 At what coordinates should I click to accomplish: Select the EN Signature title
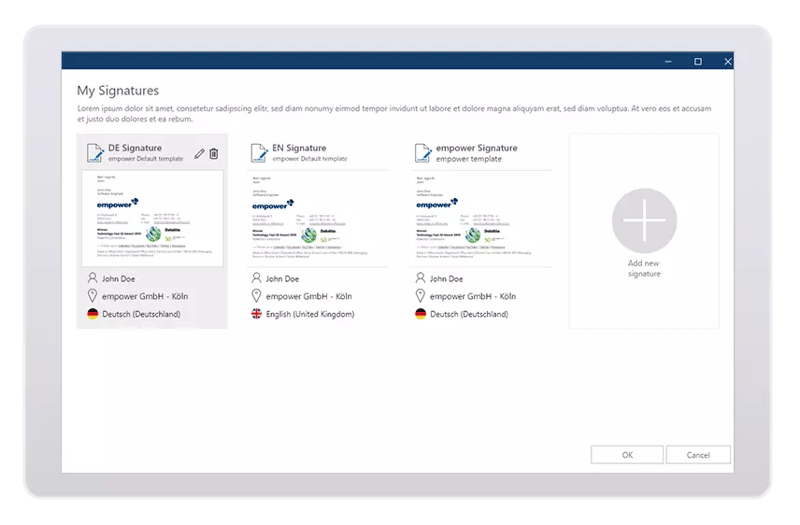click(299, 148)
